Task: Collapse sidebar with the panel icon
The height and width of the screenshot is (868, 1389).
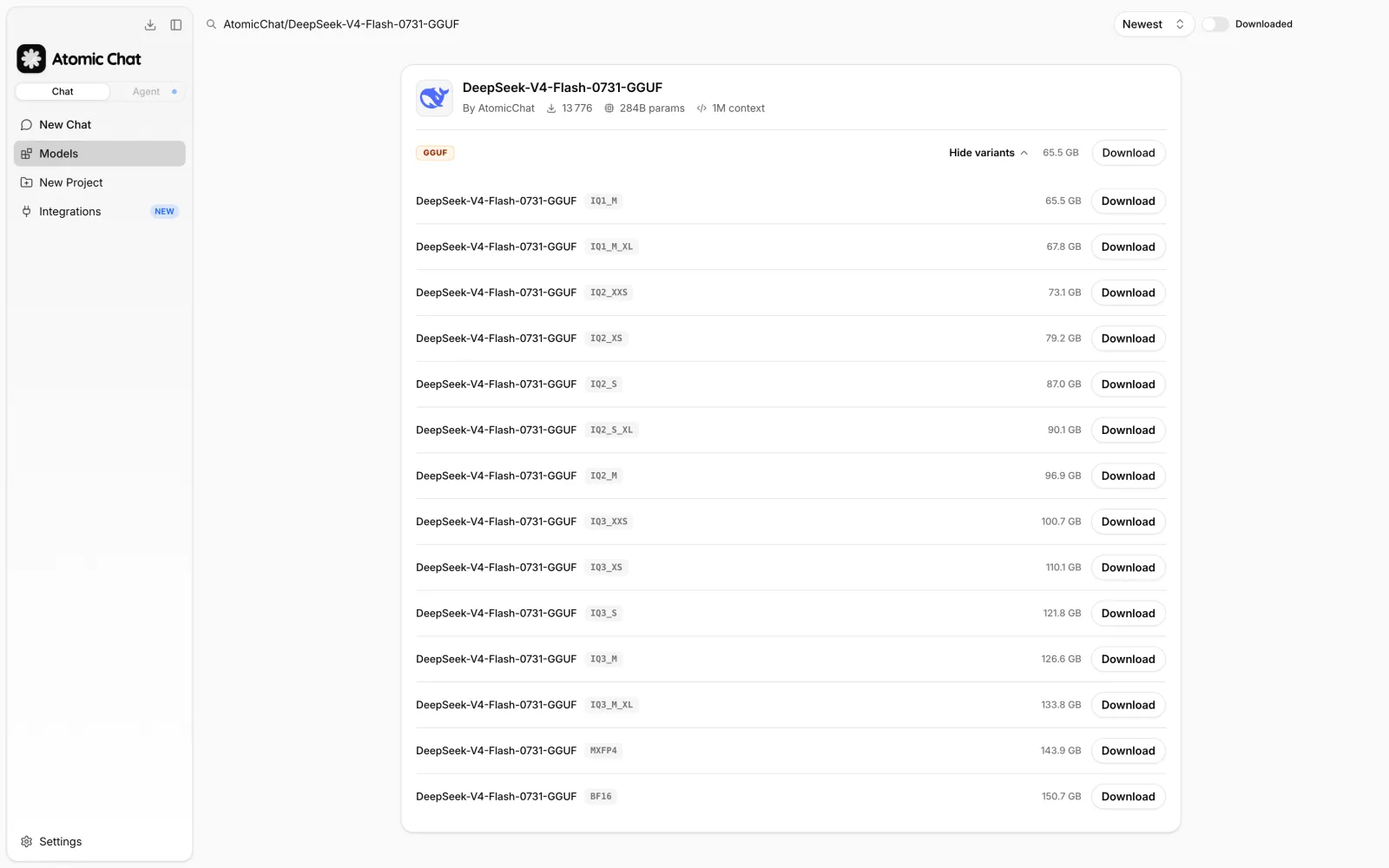Action: 176,25
